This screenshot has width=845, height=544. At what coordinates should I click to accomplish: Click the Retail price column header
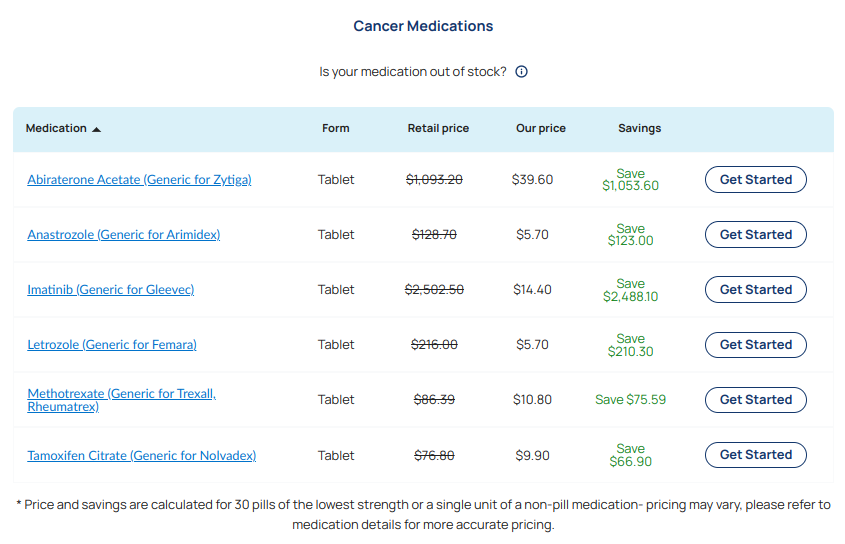[438, 128]
